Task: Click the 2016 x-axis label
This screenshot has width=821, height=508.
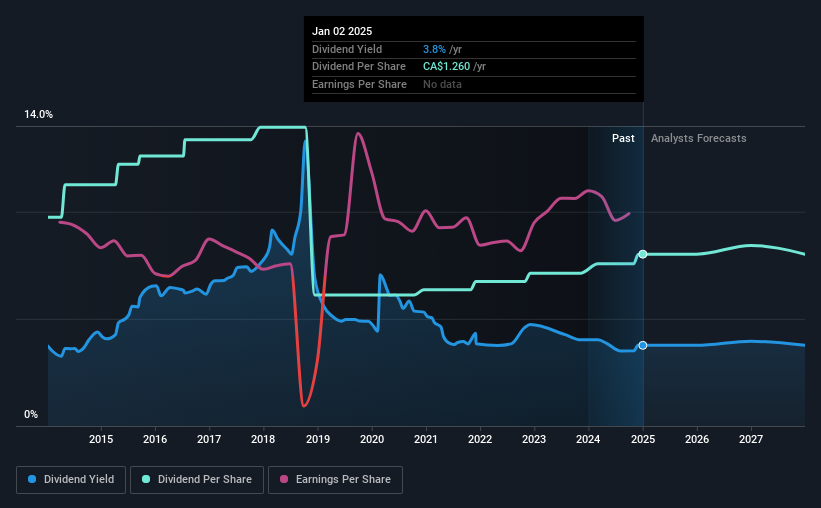Action: 155,439
